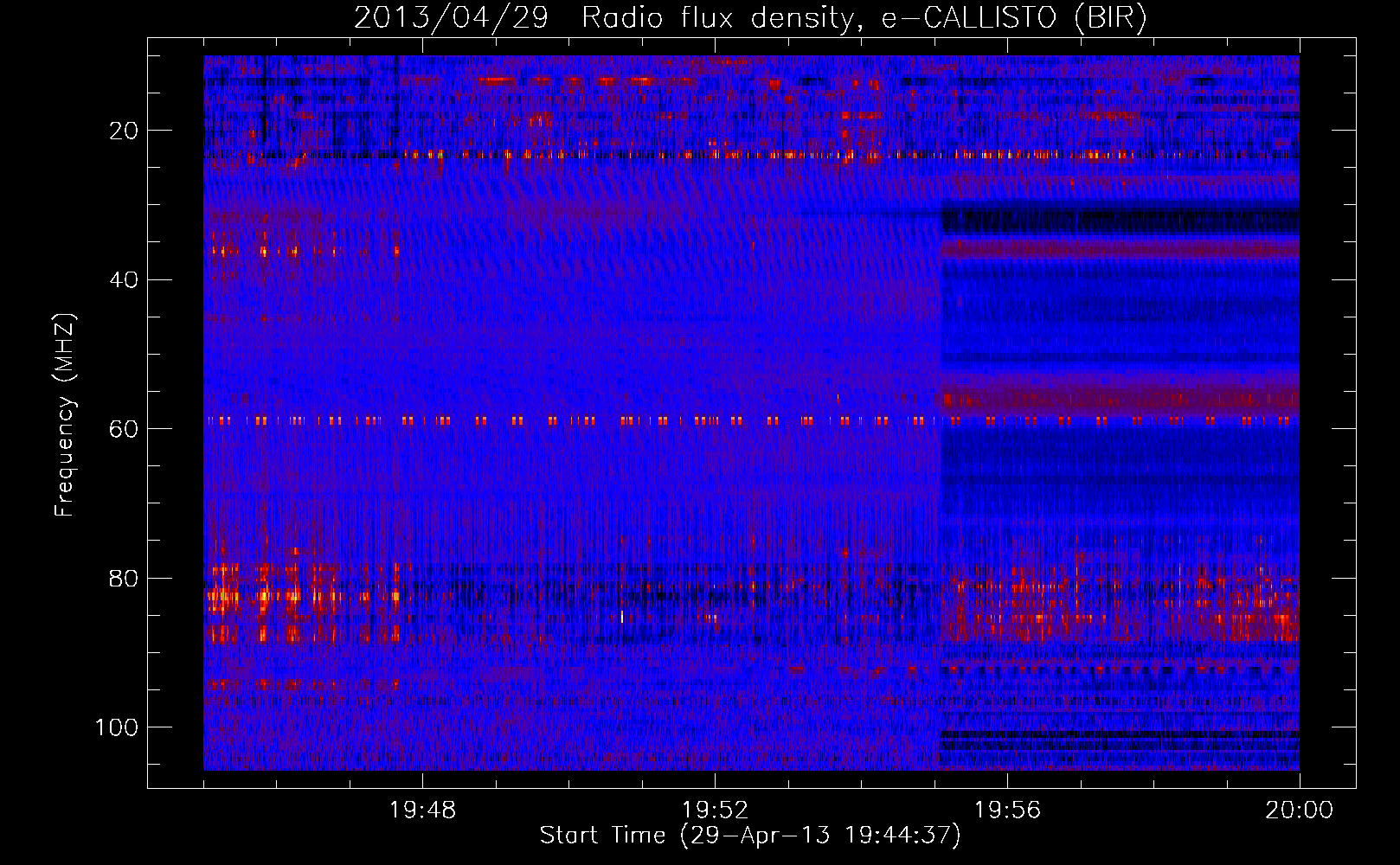Click the 'Start Time (29-Apr-13 19:44:37)' axis label
The width and height of the screenshot is (1400, 865).
click(750, 836)
